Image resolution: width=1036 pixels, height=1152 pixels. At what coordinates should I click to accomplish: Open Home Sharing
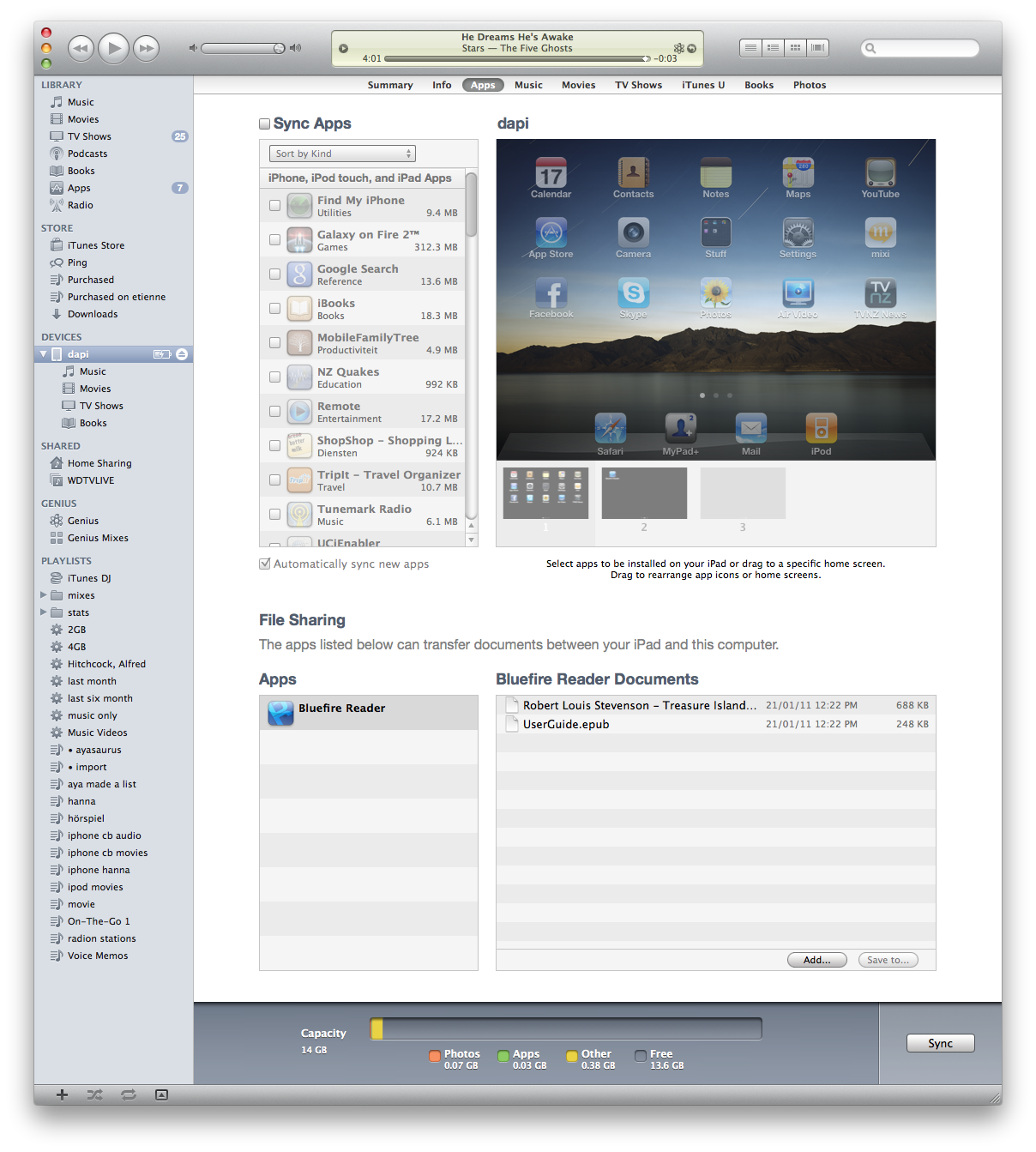point(99,463)
